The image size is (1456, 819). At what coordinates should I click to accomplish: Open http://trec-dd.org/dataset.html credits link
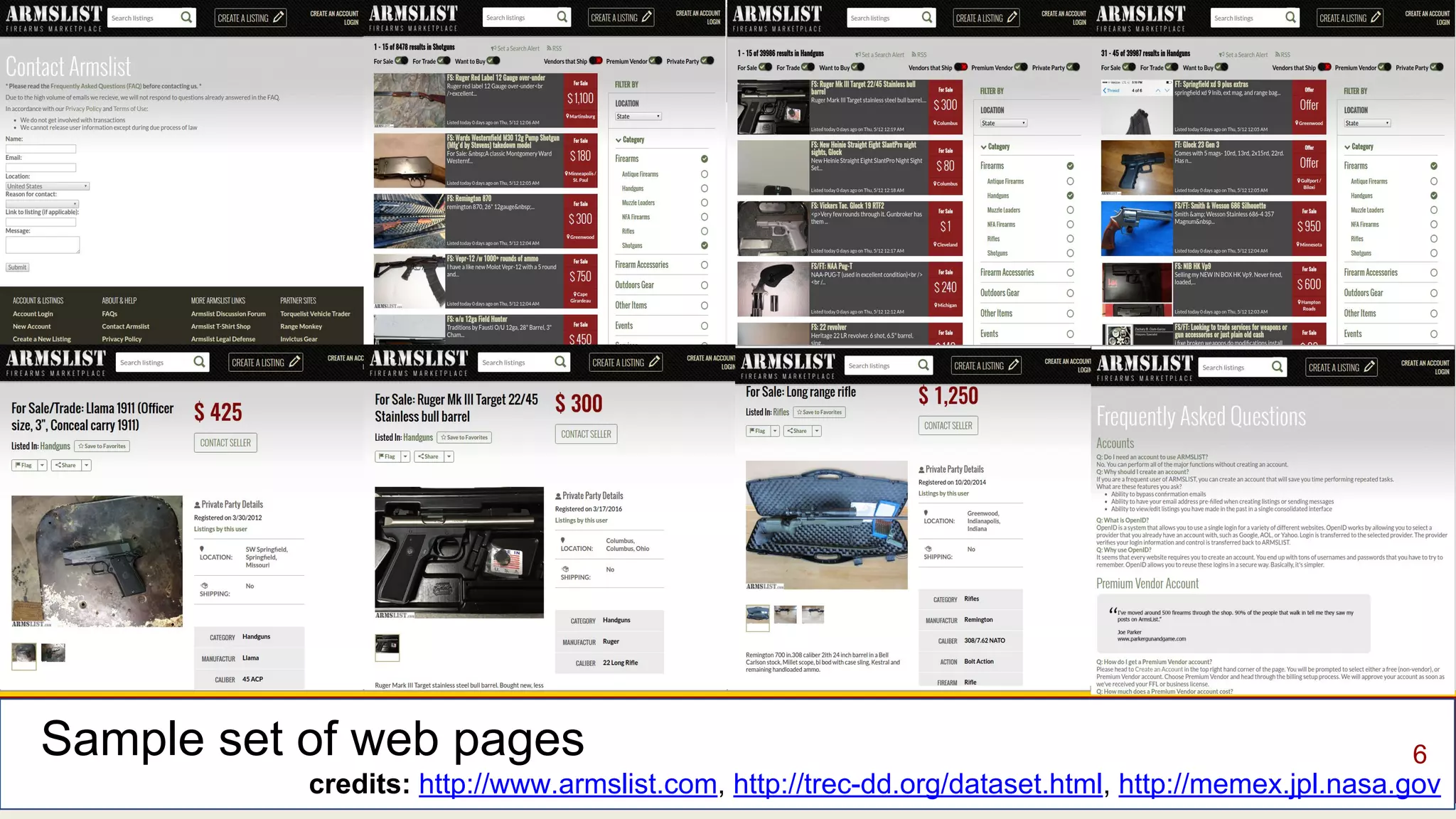918,784
